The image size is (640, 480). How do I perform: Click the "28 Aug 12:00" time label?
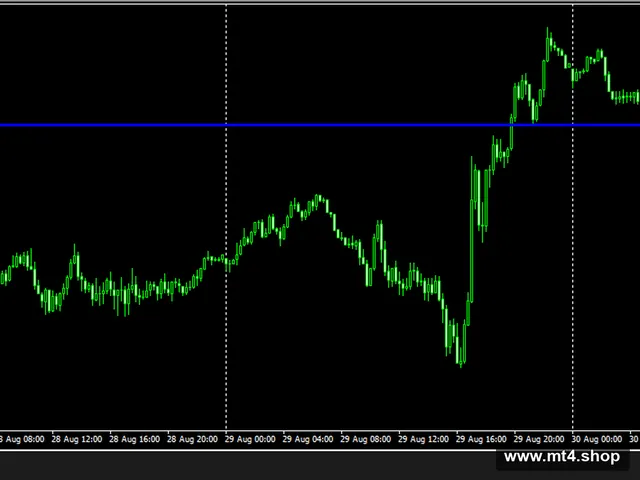point(77,439)
